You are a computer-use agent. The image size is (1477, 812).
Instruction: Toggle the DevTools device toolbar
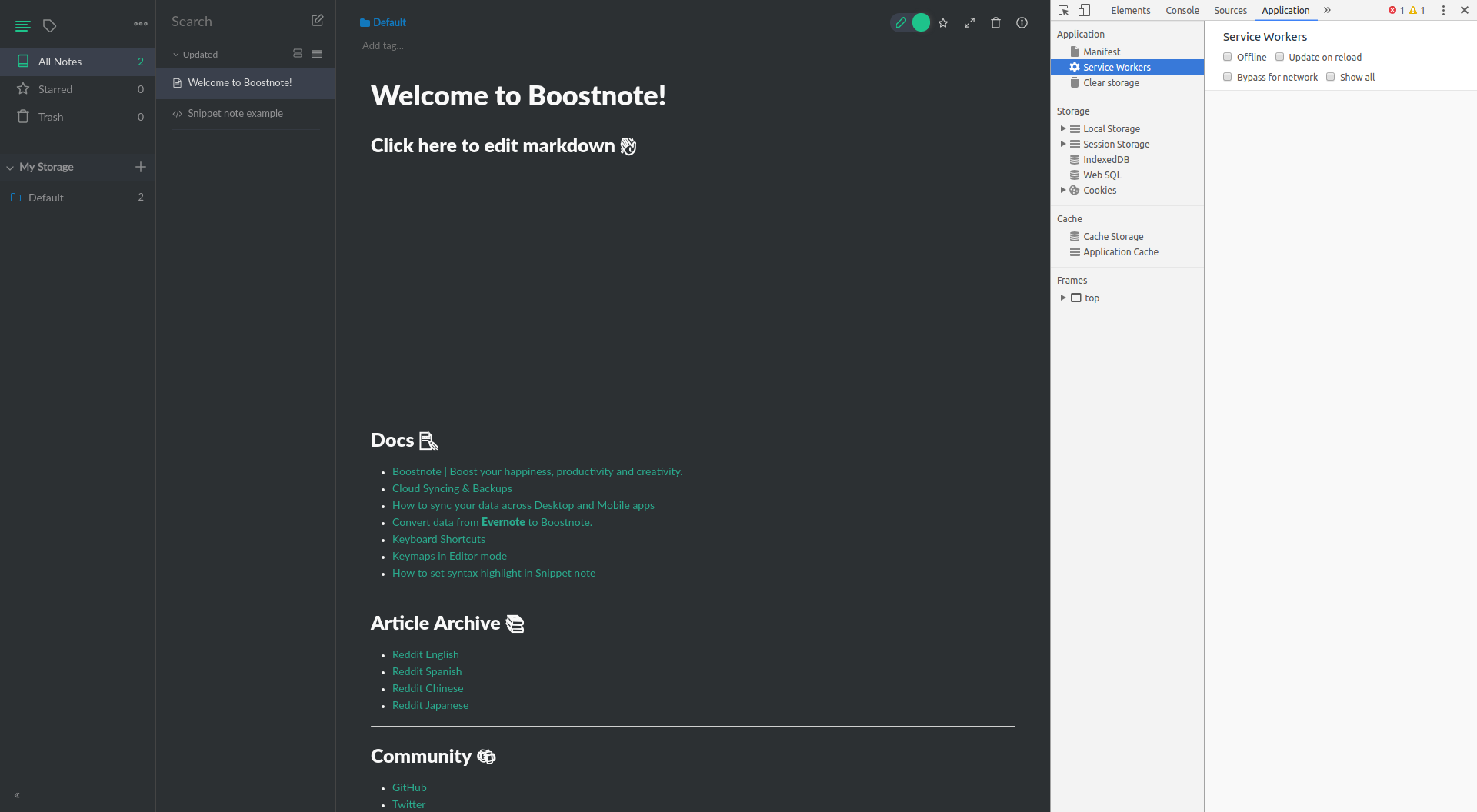1084,10
